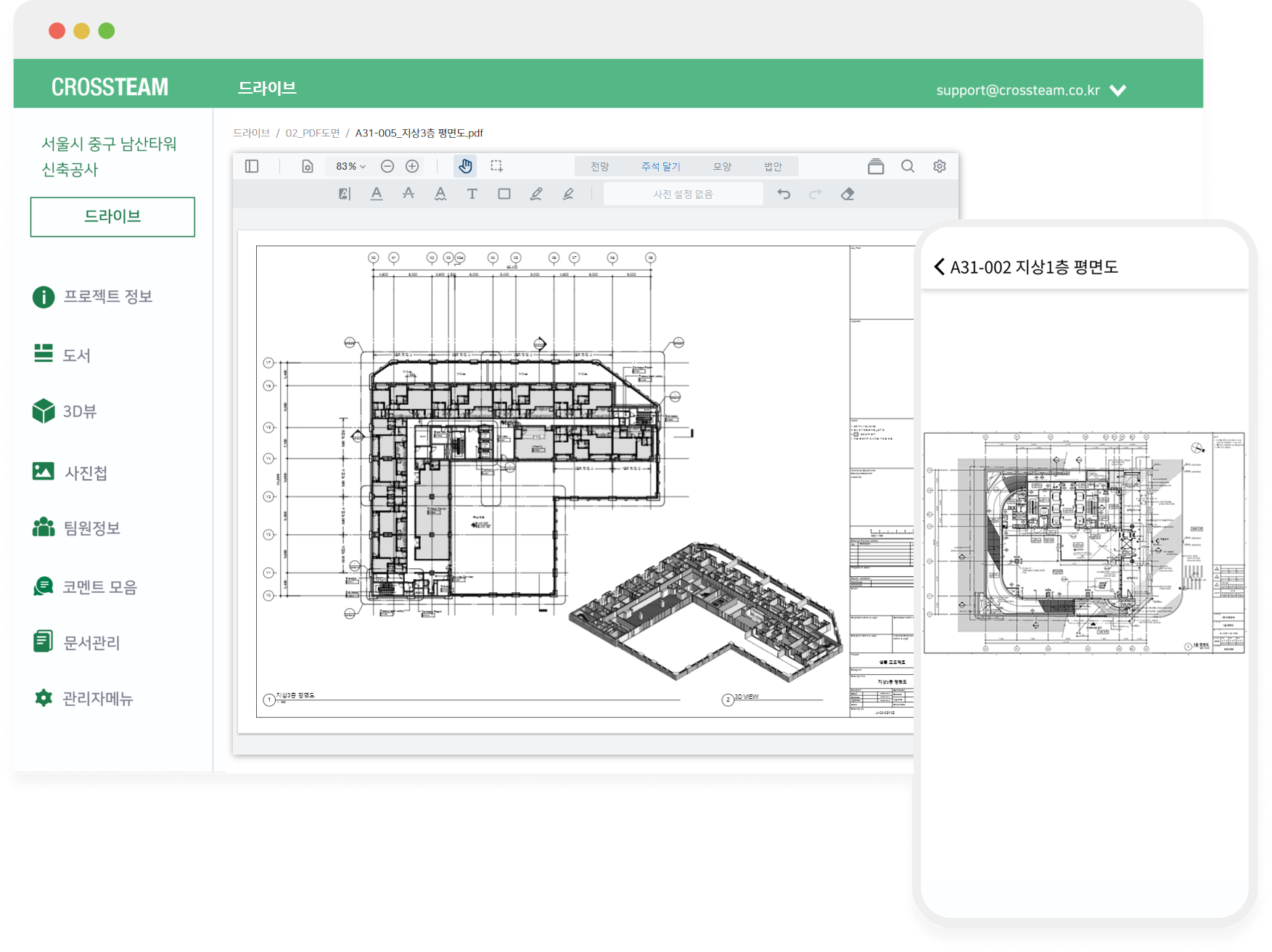This screenshot has height=952, width=1272.
Task: Select the text highlight tool
Action: (x=345, y=194)
